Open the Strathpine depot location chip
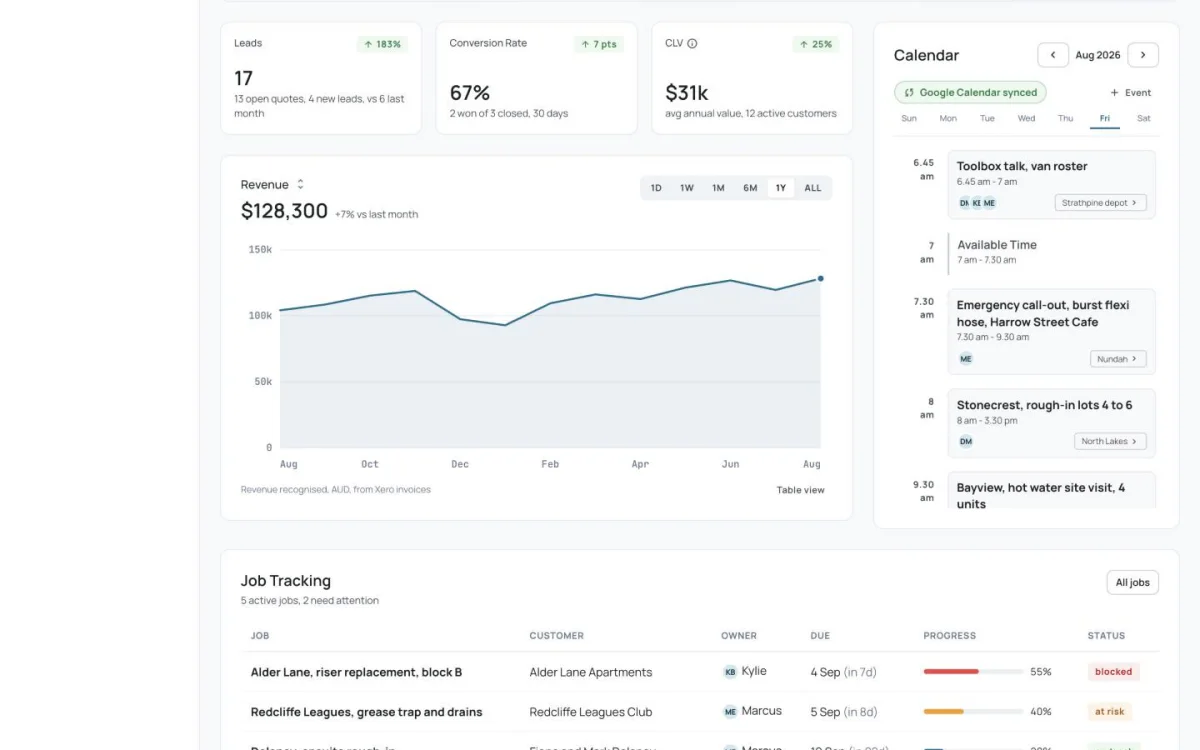The image size is (1200, 750). (1100, 203)
